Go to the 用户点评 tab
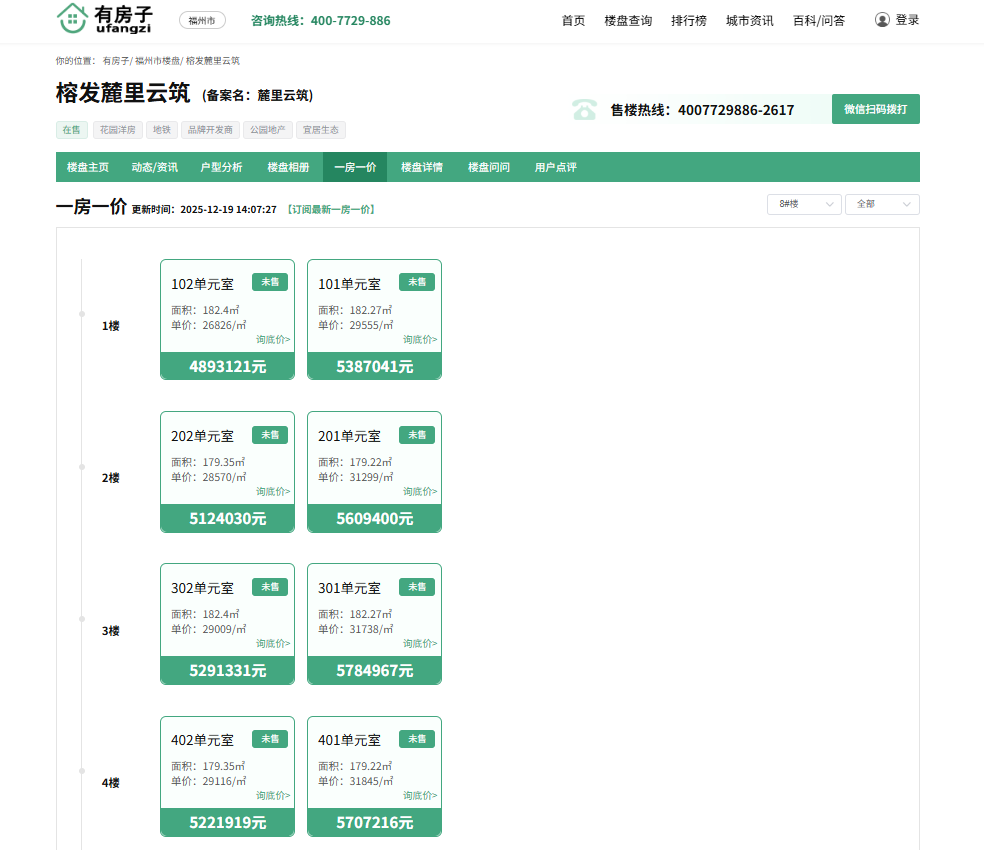The height and width of the screenshot is (850, 984). [x=555, y=167]
